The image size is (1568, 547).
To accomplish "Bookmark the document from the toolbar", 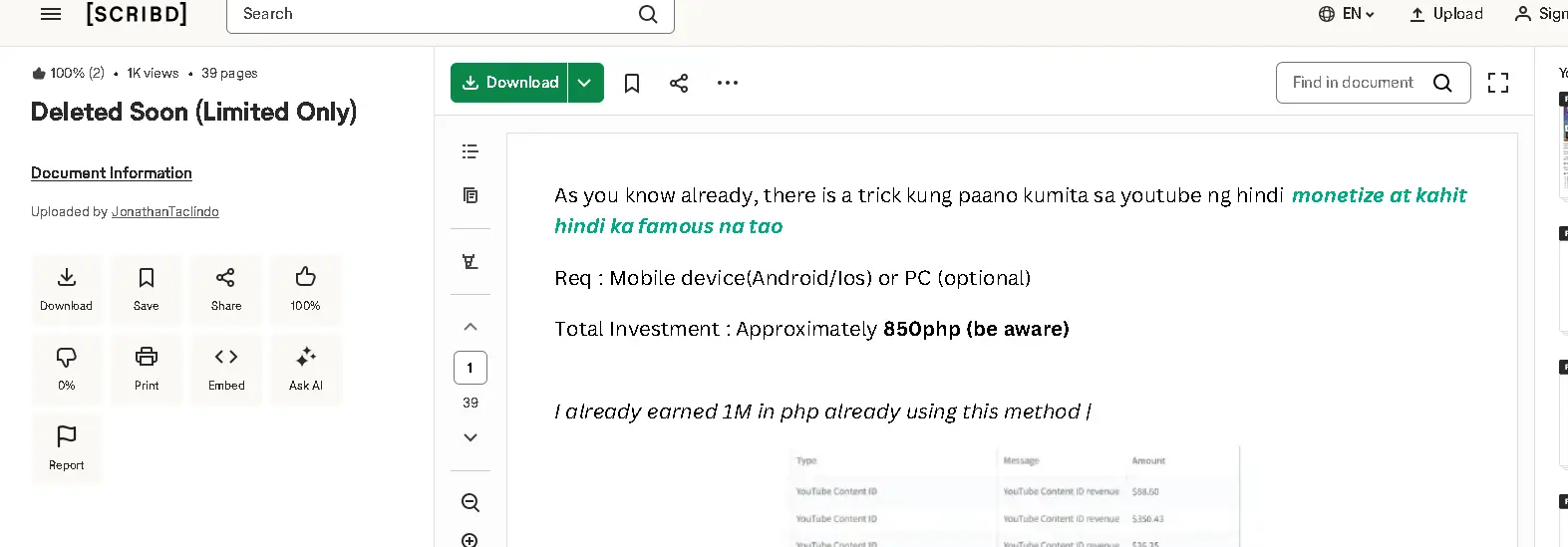I will [x=632, y=83].
